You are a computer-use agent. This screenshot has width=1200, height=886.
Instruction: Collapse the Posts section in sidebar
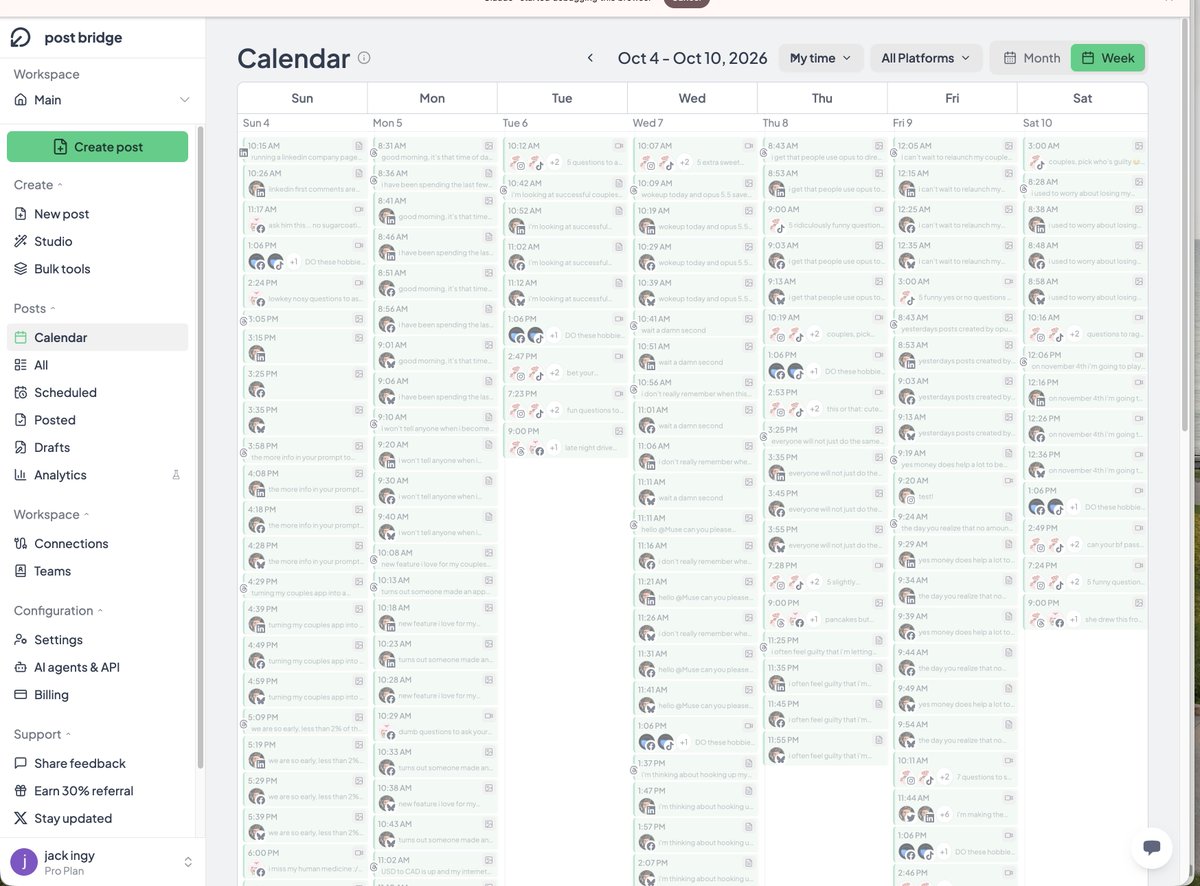(35, 309)
